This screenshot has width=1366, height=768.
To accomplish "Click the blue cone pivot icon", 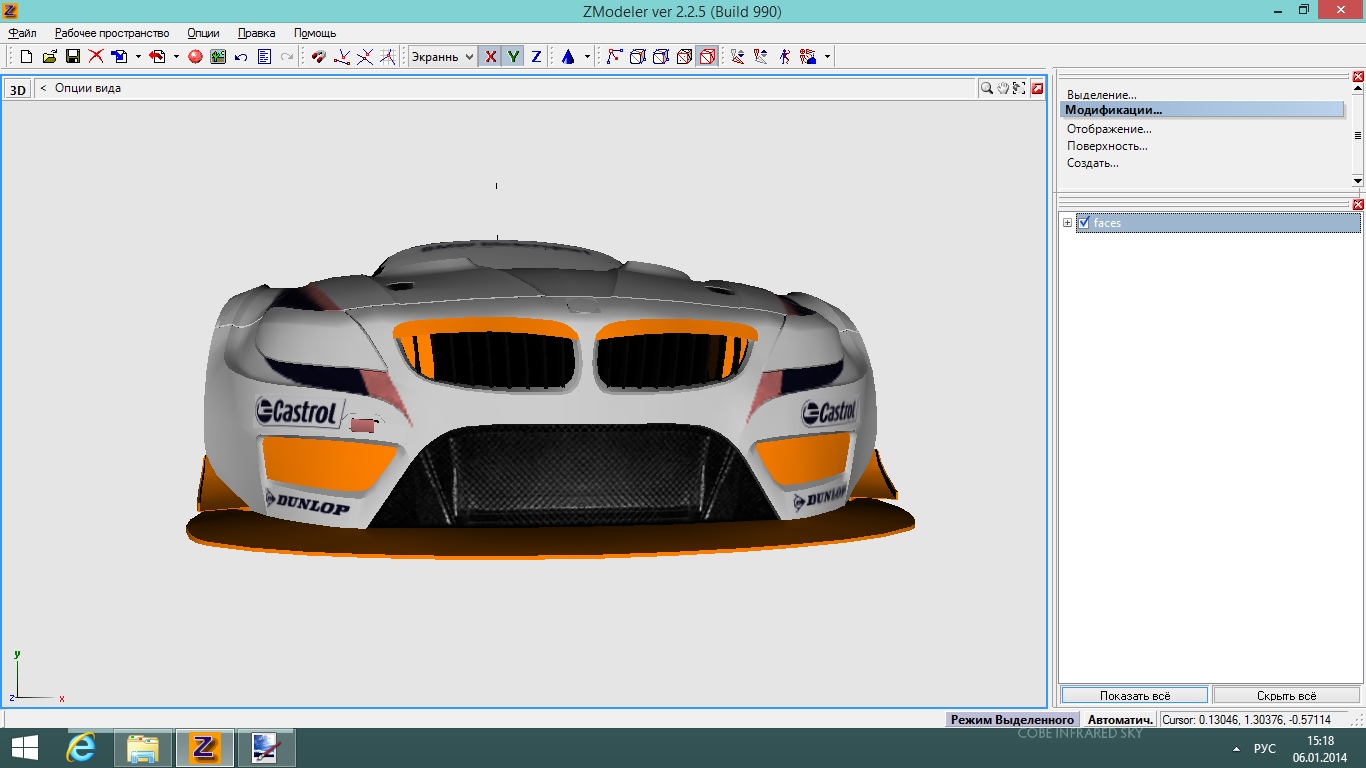I will pyautogui.click(x=568, y=57).
